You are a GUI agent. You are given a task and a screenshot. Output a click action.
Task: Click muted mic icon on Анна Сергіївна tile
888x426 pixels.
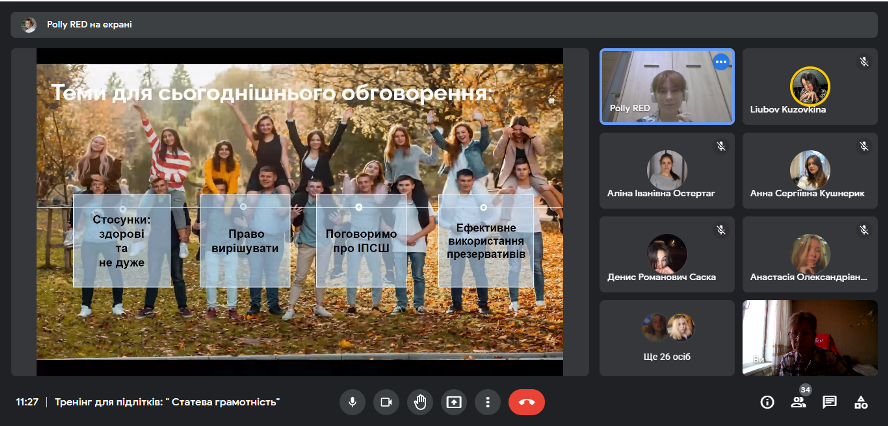pyautogui.click(x=864, y=146)
